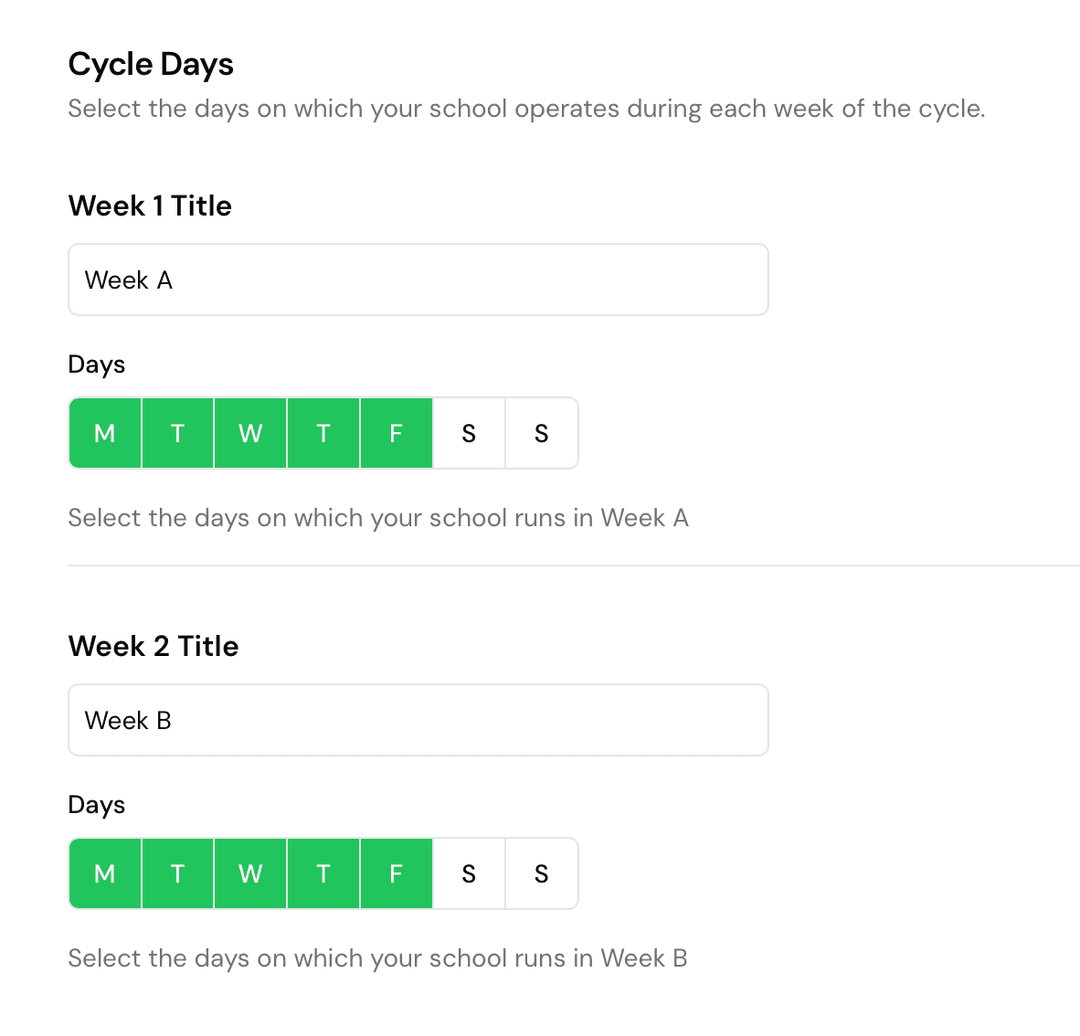Toggle off Wednesday for Week A
Image resolution: width=1080 pixels, height=1036 pixels.
250,433
